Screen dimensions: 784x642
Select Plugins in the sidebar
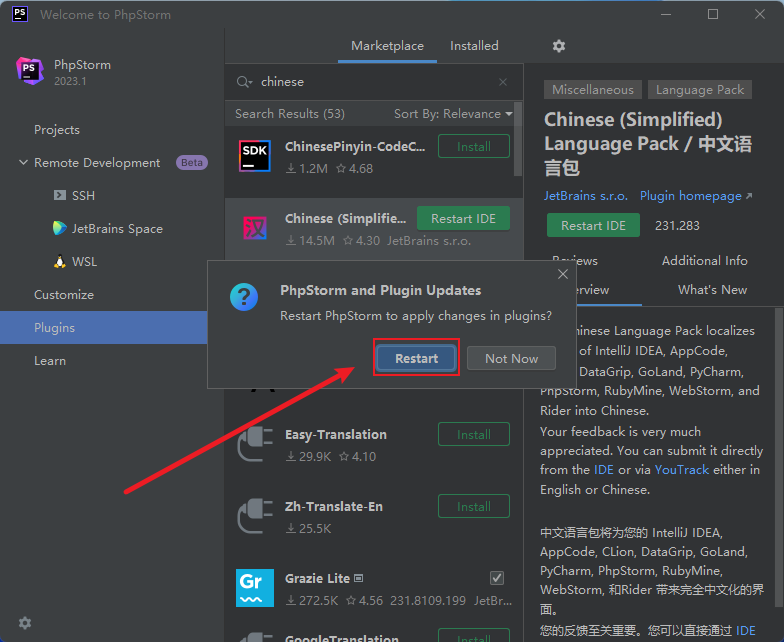[104, 328]
